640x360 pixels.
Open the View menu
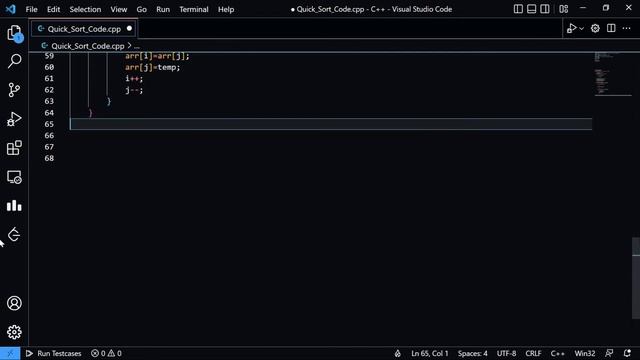click(x=119, y=9)
